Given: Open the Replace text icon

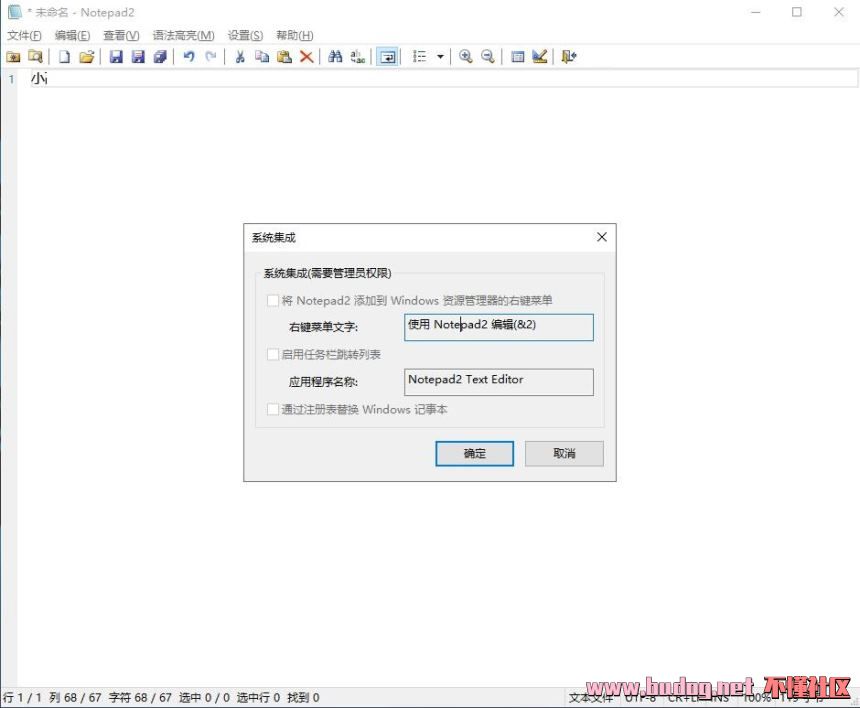Looking at the screenshot, I should tap(358, 56).
